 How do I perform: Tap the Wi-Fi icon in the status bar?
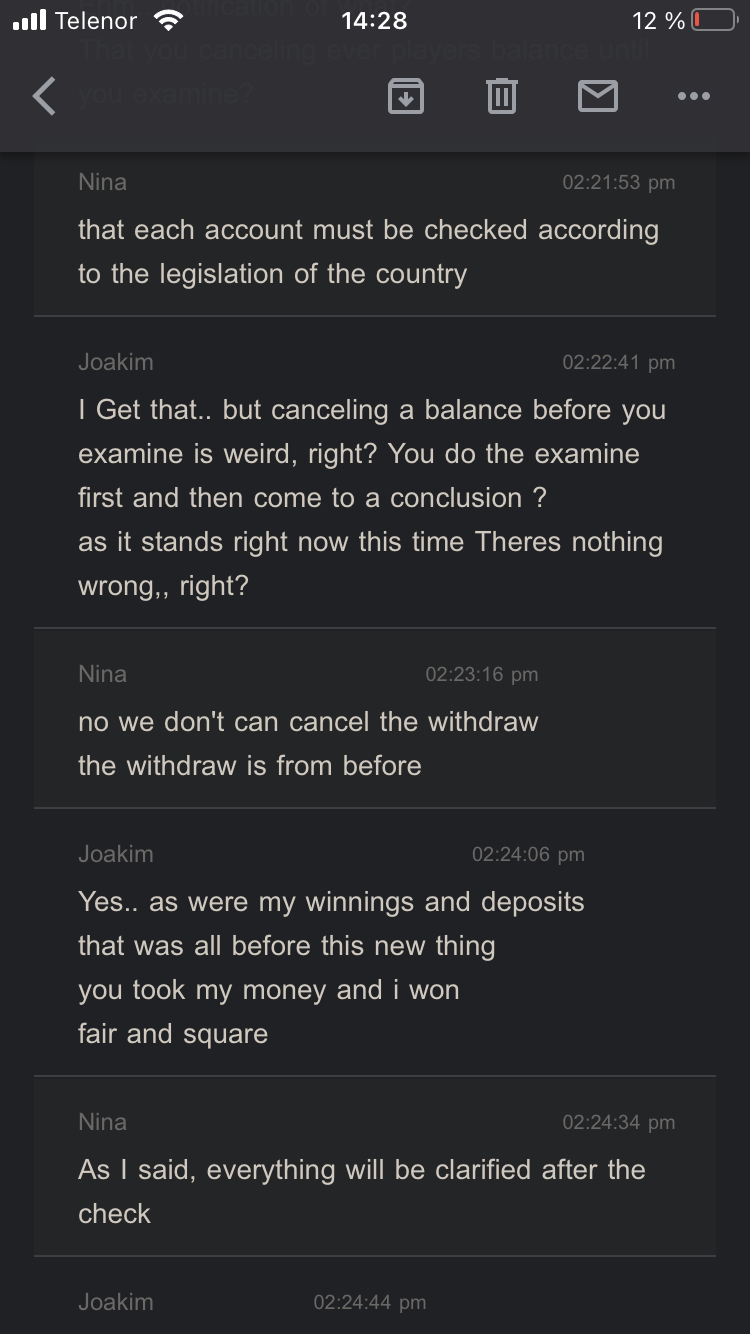click(x=169, y=21)
